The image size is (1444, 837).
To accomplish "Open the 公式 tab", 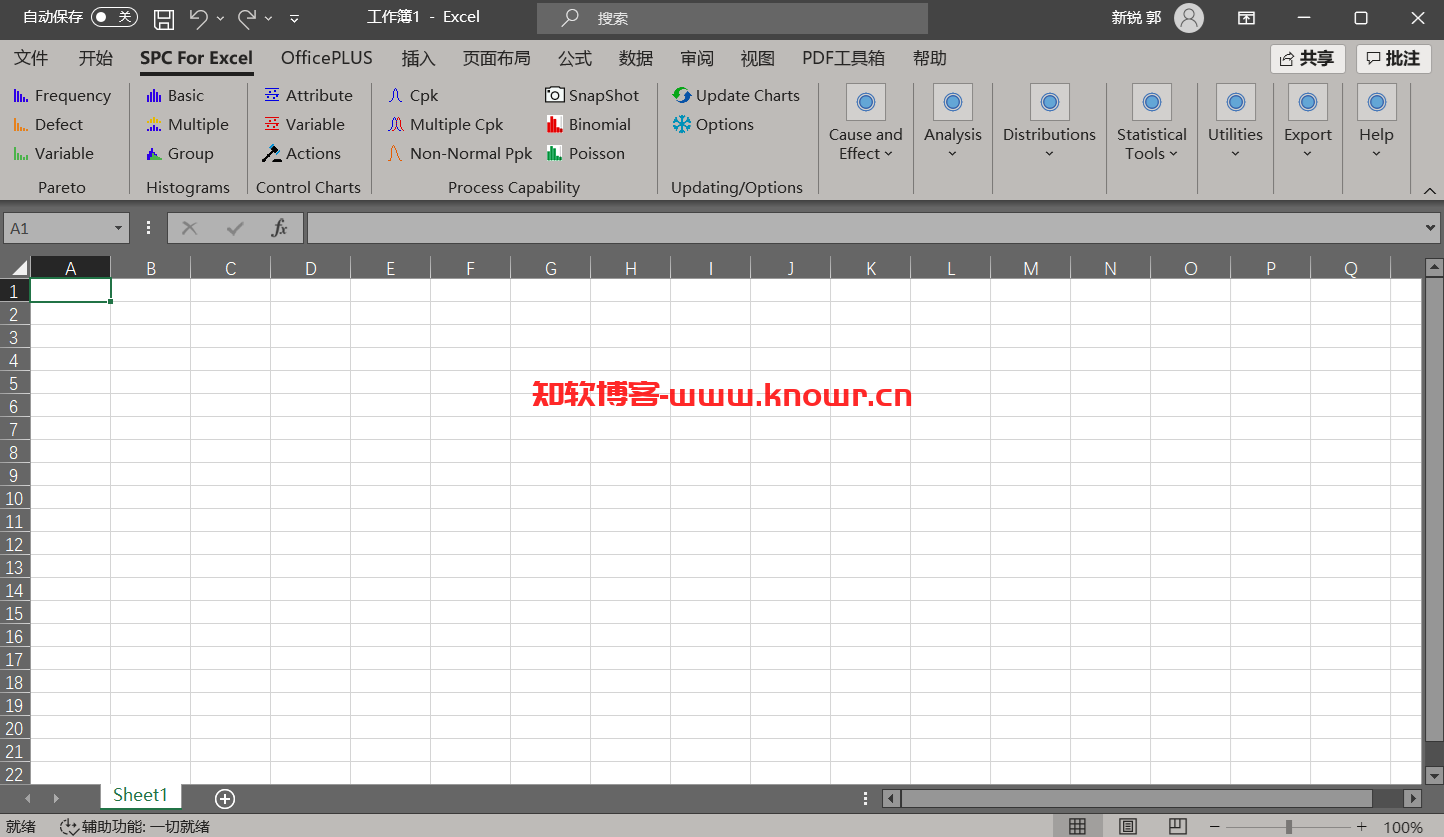I will coord(575,58).
